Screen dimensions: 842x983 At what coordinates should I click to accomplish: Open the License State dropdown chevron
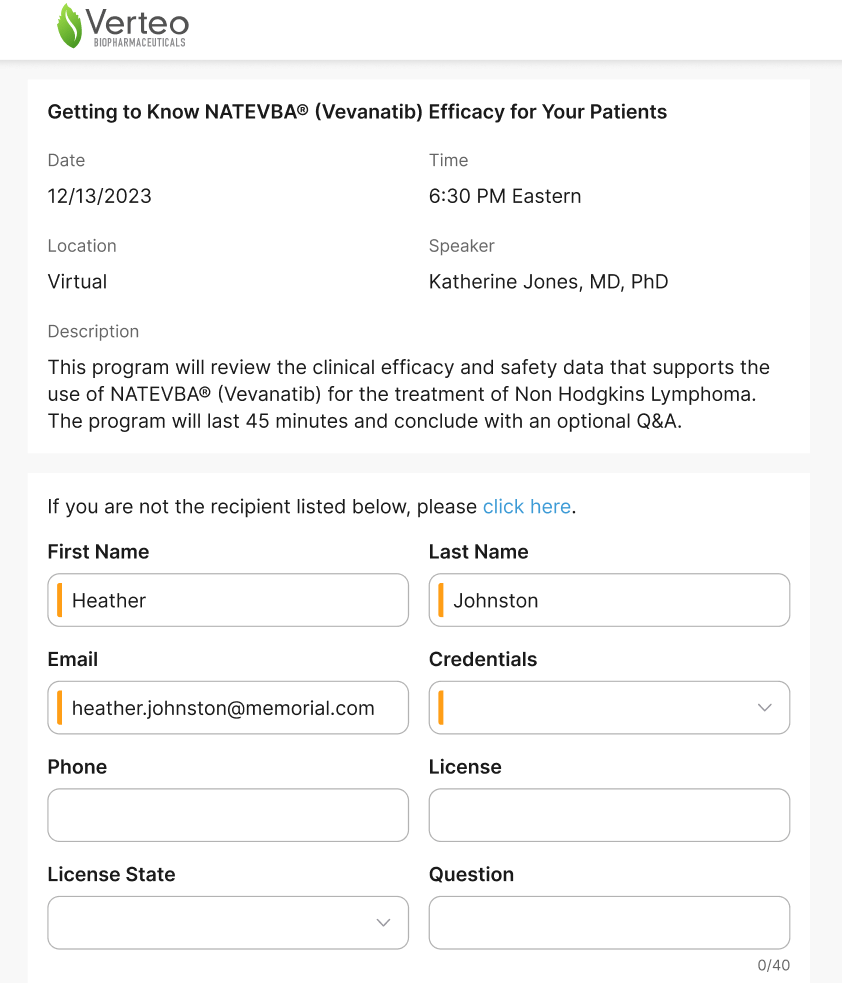tap(383, 923)
